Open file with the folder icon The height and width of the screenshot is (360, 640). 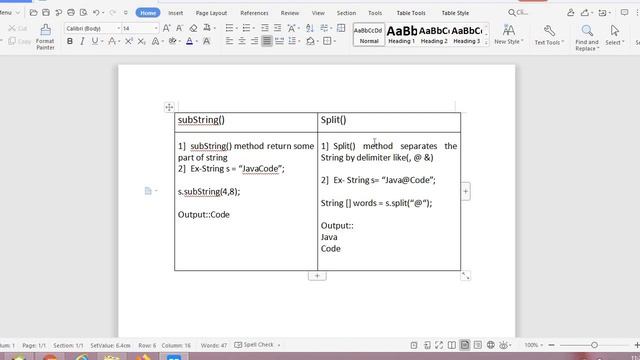coord(33,13)
